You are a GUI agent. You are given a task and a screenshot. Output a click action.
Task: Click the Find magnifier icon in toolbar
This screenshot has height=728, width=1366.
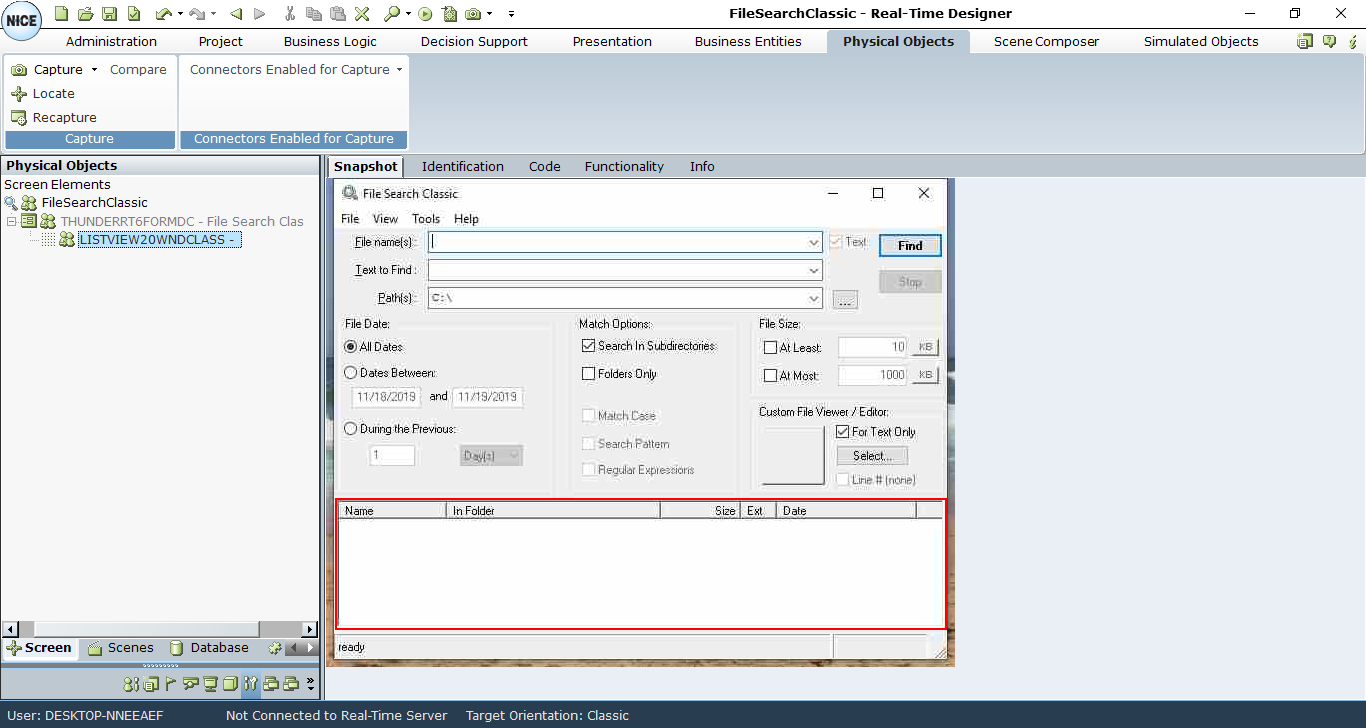point(392,14)
